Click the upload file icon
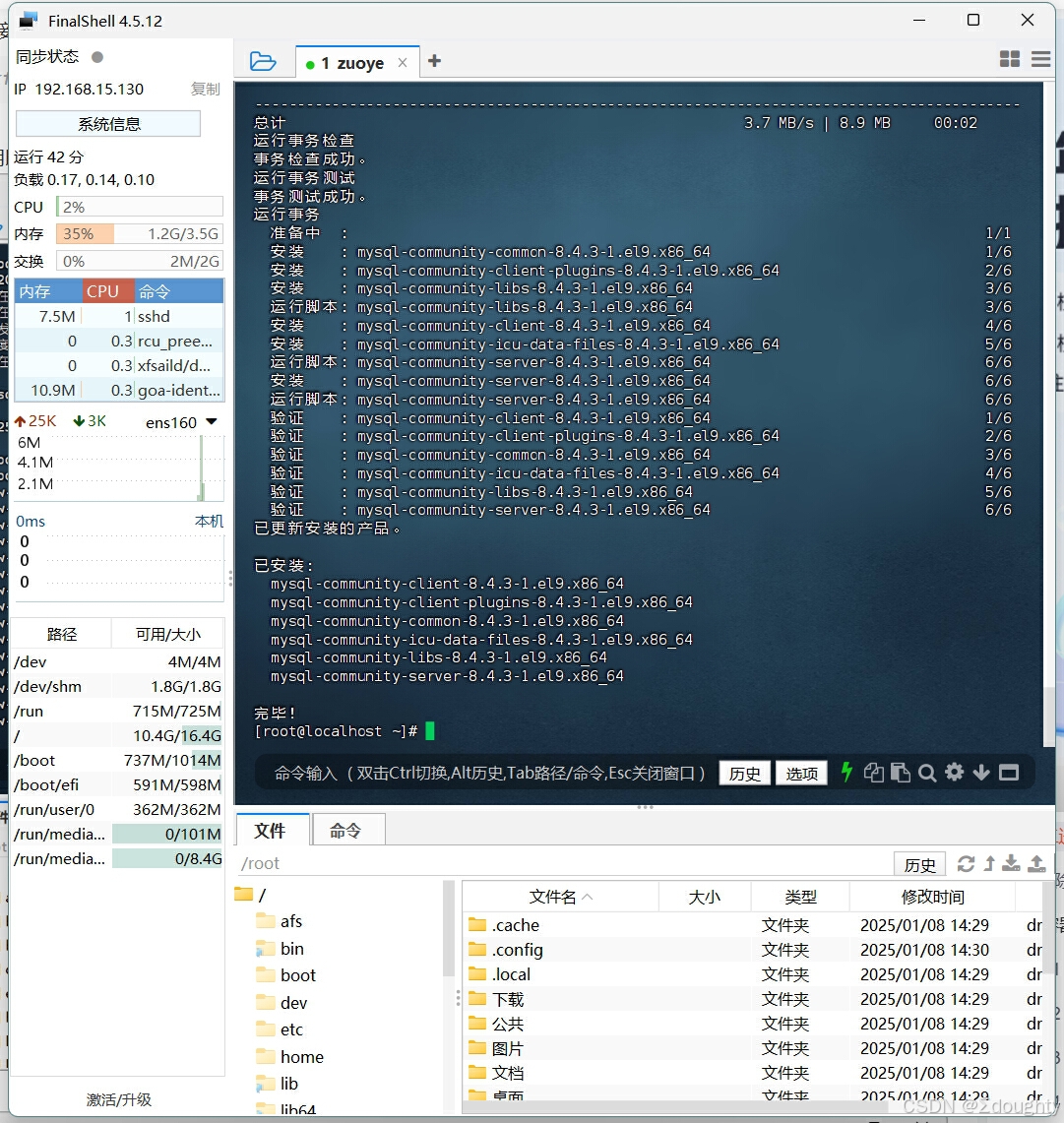Screen dimensions: 1064x1123 (1036, 864)
